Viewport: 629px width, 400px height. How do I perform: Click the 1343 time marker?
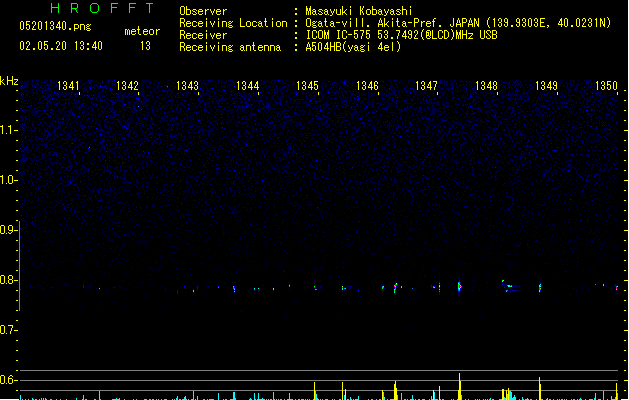pyautogui.click(x=187, y=86)
